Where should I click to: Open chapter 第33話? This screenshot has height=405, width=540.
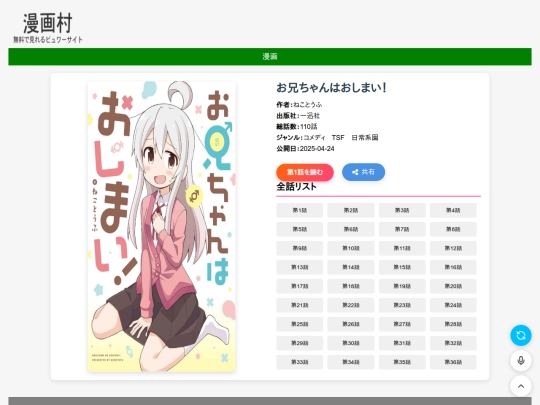click(x=300, y=362)
